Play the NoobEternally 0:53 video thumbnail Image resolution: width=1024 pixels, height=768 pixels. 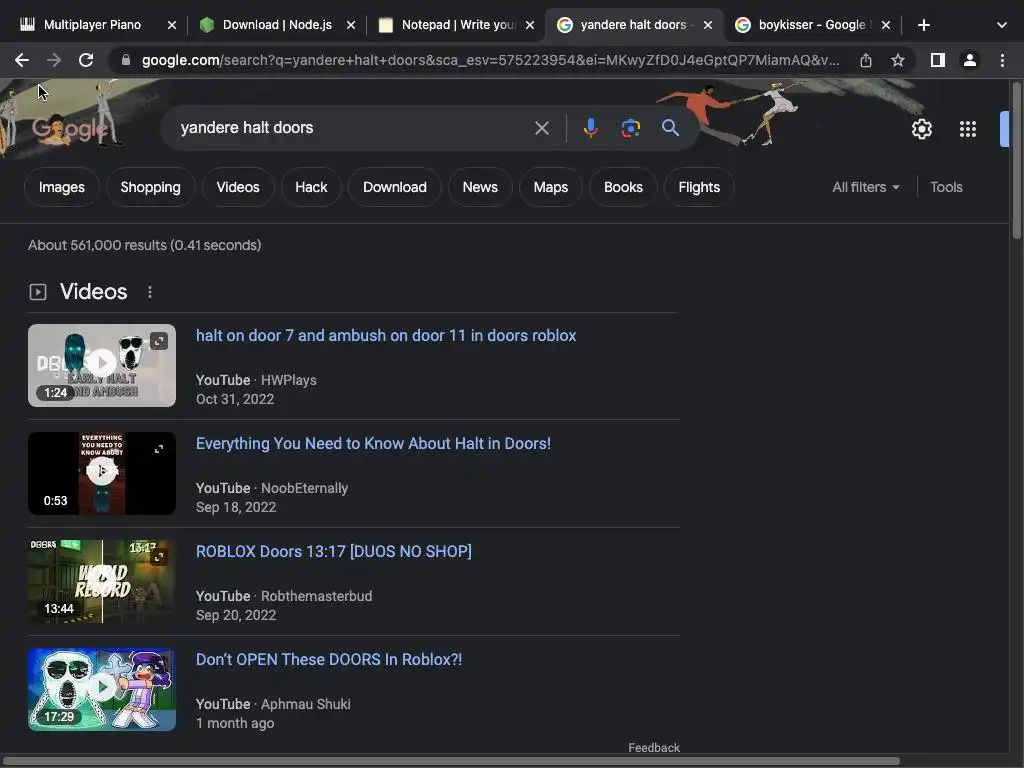tap(102, 473)
